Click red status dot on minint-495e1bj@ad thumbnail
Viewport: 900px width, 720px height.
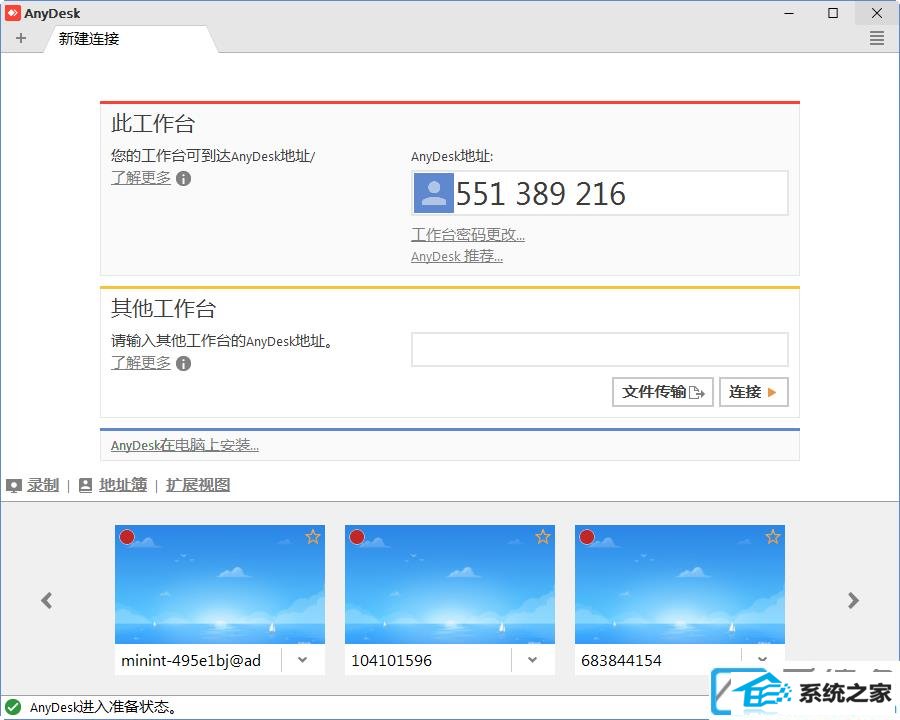coord(127,537)
